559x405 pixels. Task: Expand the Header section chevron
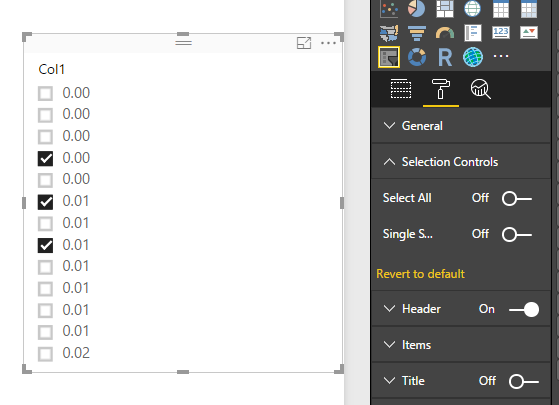(389, 308)
